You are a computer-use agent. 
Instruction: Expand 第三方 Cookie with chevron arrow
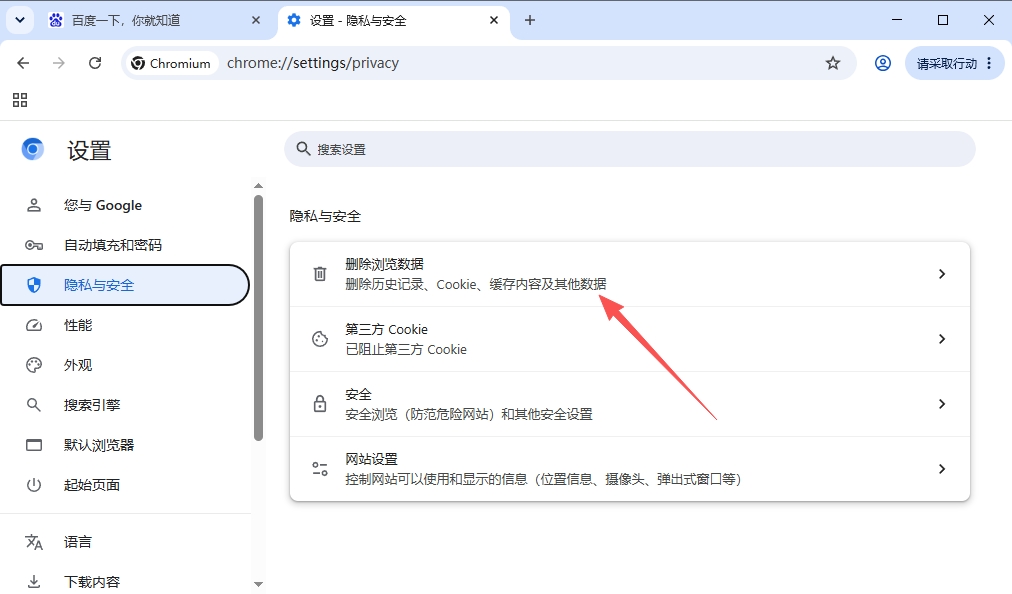tap(942, 339)
